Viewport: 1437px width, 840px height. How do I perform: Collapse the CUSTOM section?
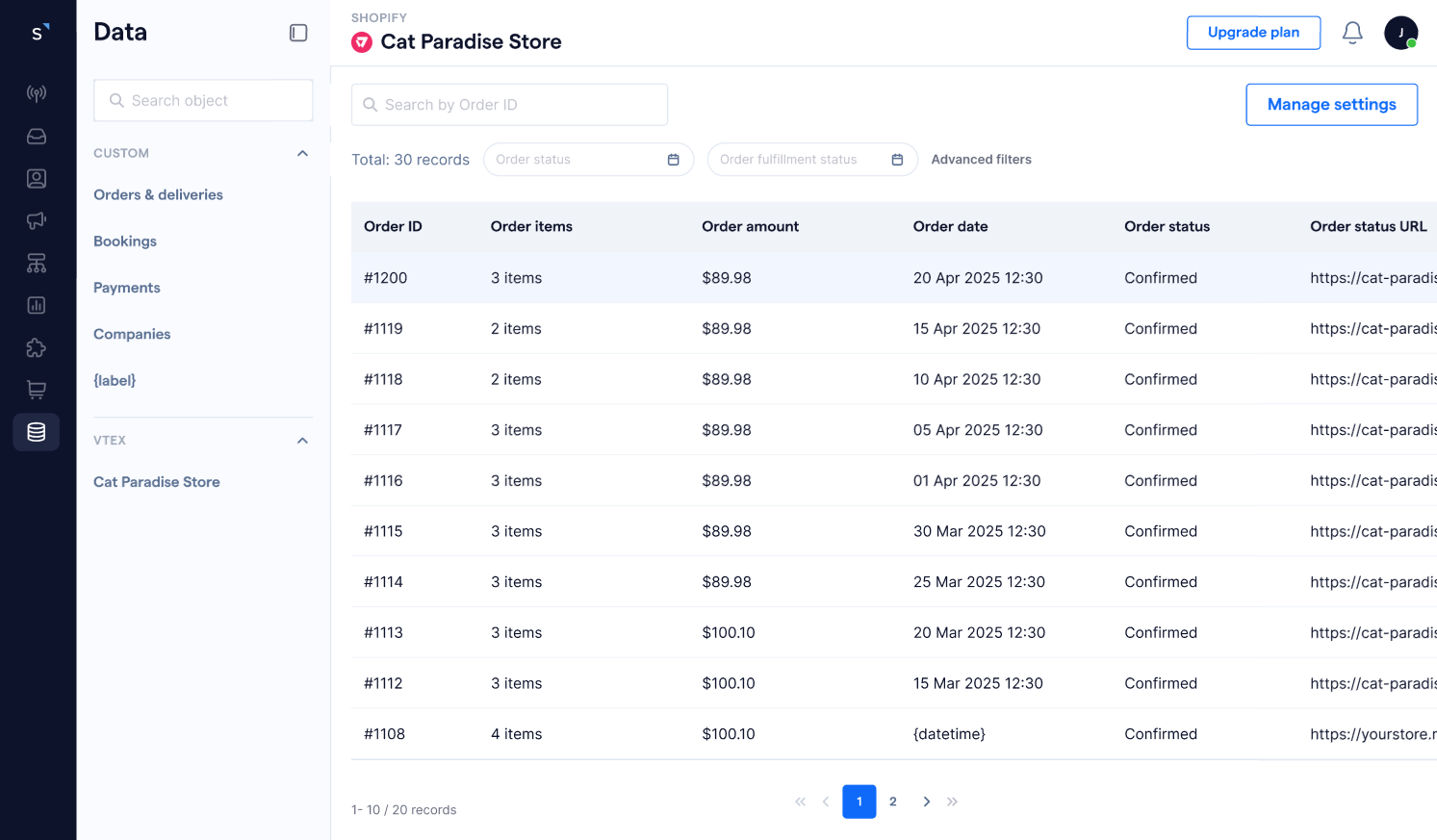[x=302, y=153]
